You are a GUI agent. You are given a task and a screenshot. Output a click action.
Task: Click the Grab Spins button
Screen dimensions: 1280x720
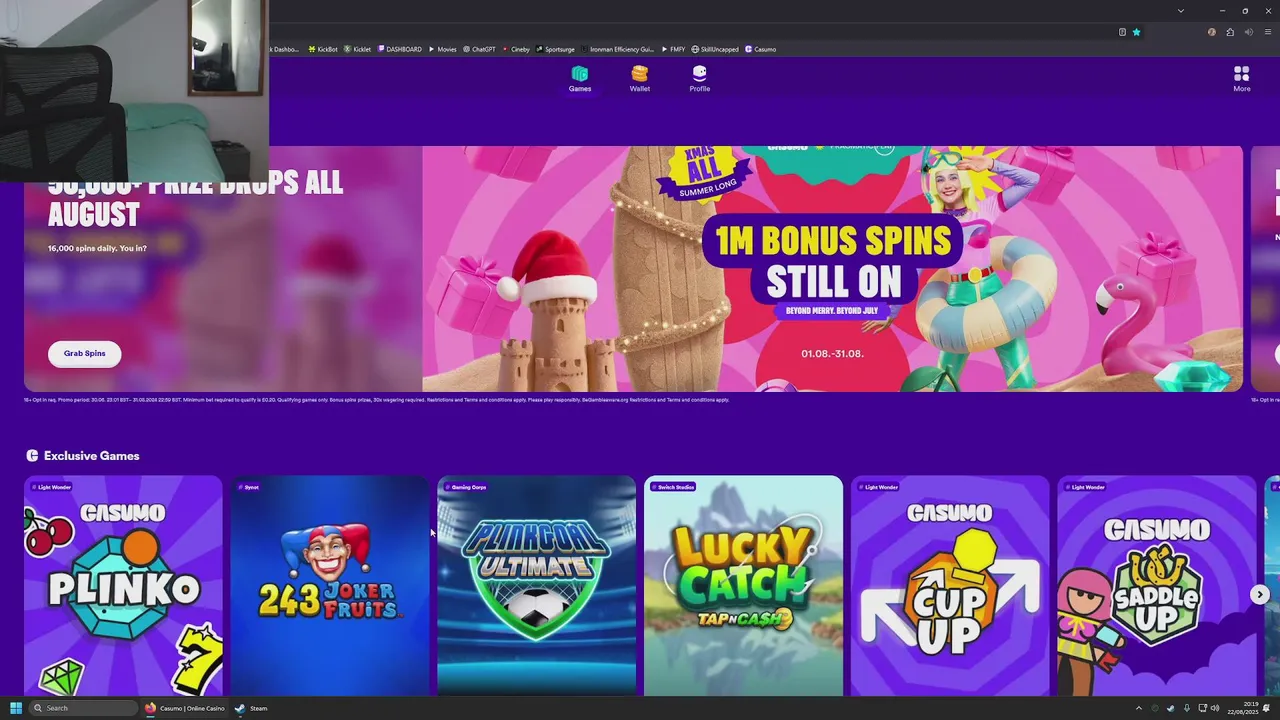click(85, 353)
